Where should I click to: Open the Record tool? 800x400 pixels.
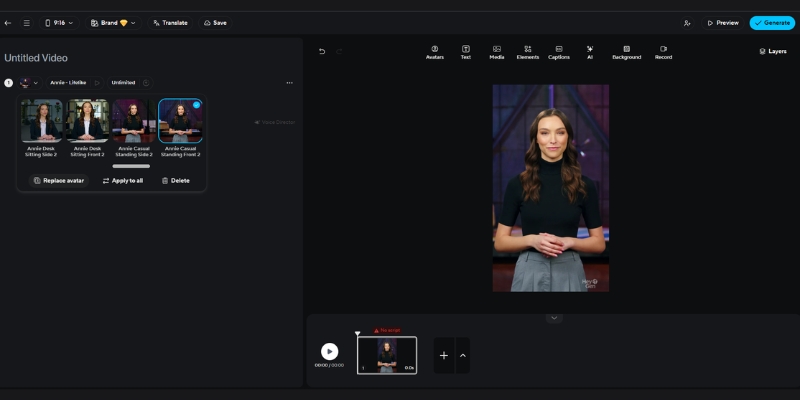point(663,53)
